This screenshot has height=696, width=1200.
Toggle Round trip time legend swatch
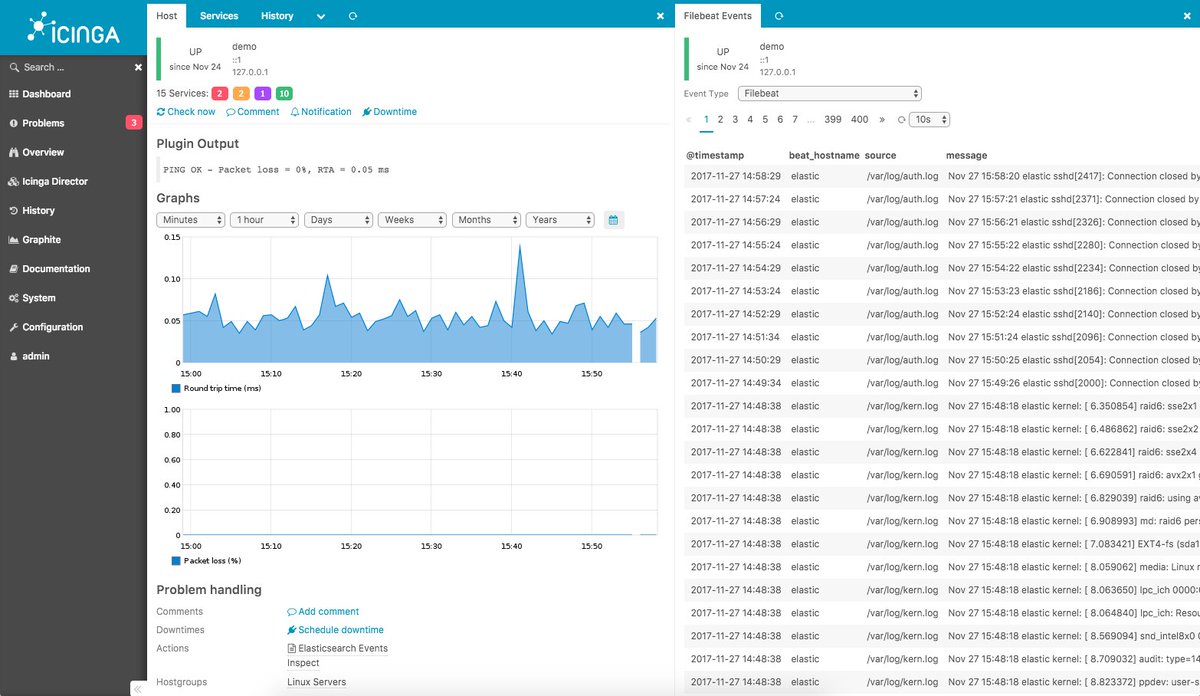[176, 387]
